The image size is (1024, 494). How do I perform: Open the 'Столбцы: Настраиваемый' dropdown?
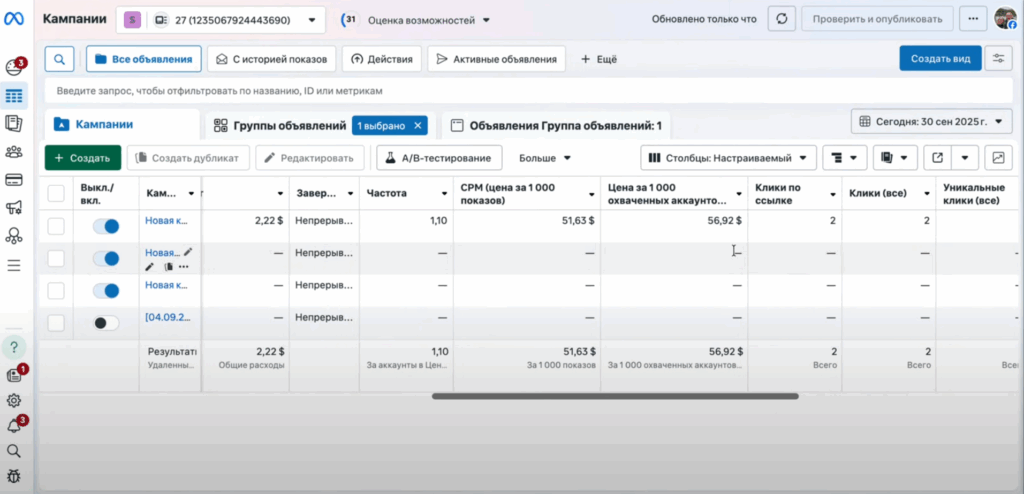tap(728, 157)
